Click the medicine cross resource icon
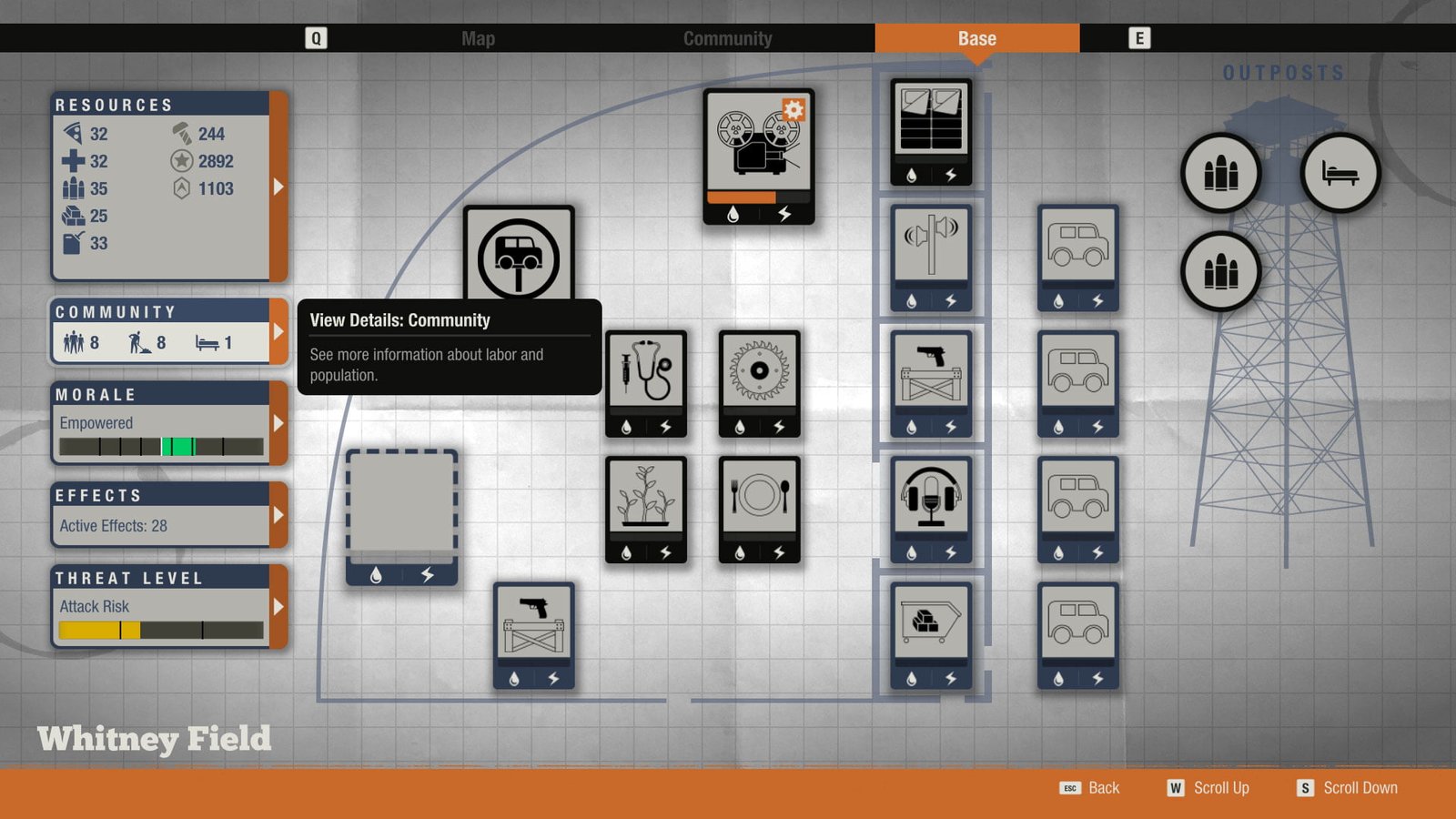Image resolution: width=1456 pixels, height=819 pixels. (74, 161)
